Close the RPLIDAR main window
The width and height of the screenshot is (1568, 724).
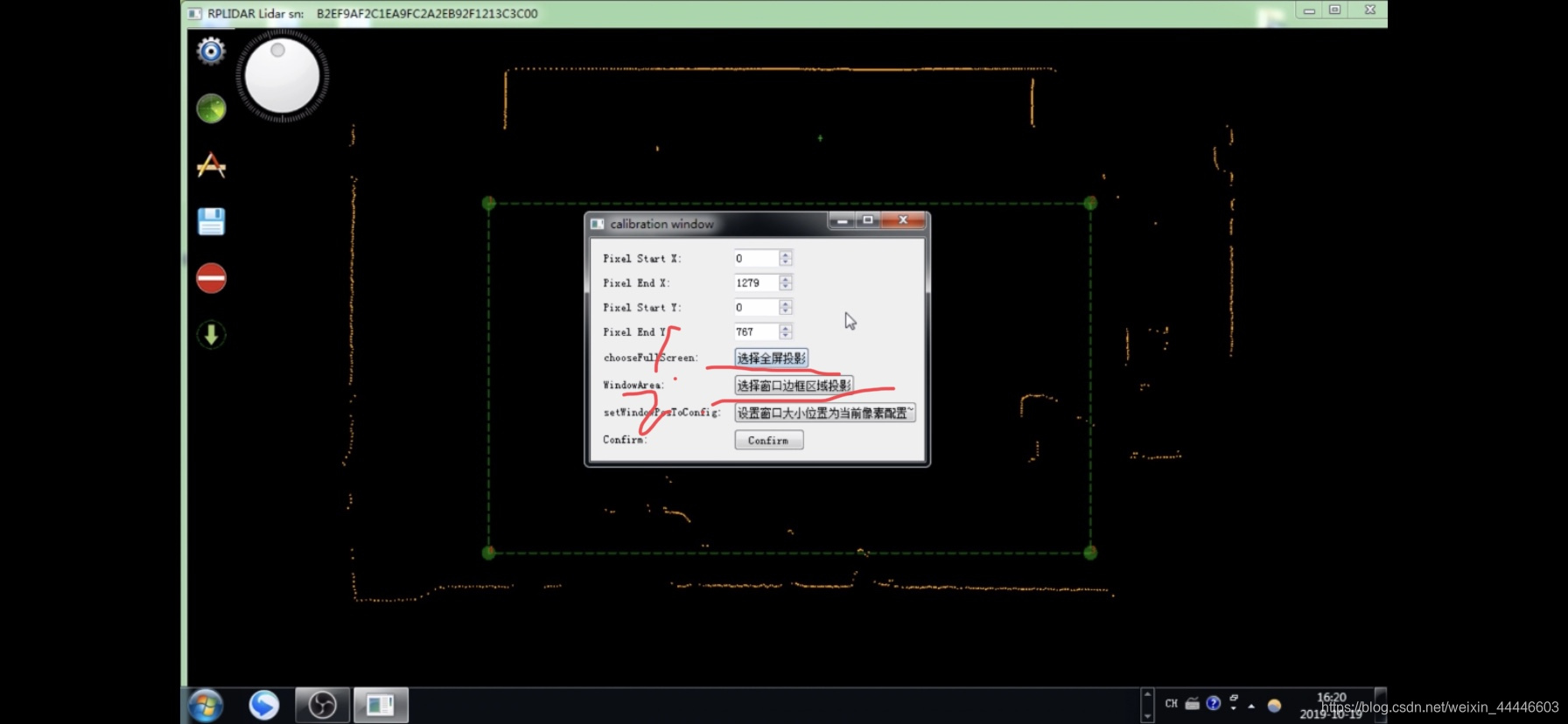(x=1370, y=10)
